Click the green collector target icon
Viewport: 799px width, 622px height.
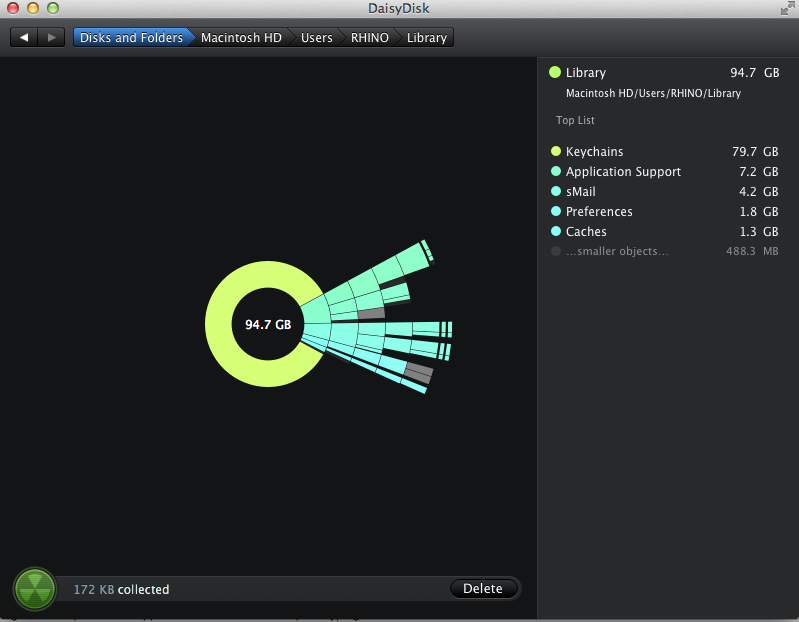point(35,589)
